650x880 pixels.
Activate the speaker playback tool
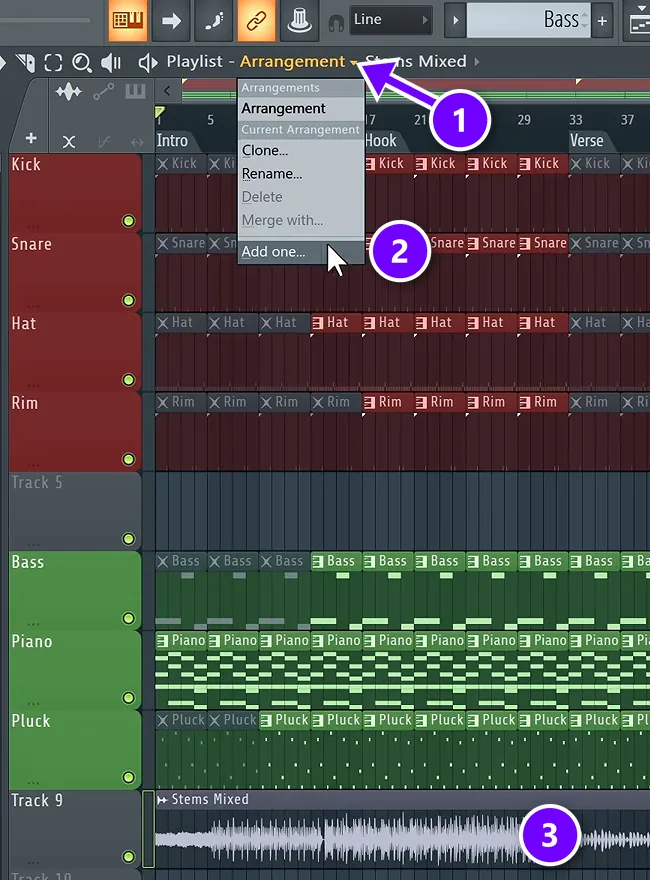tap(111, 63)
